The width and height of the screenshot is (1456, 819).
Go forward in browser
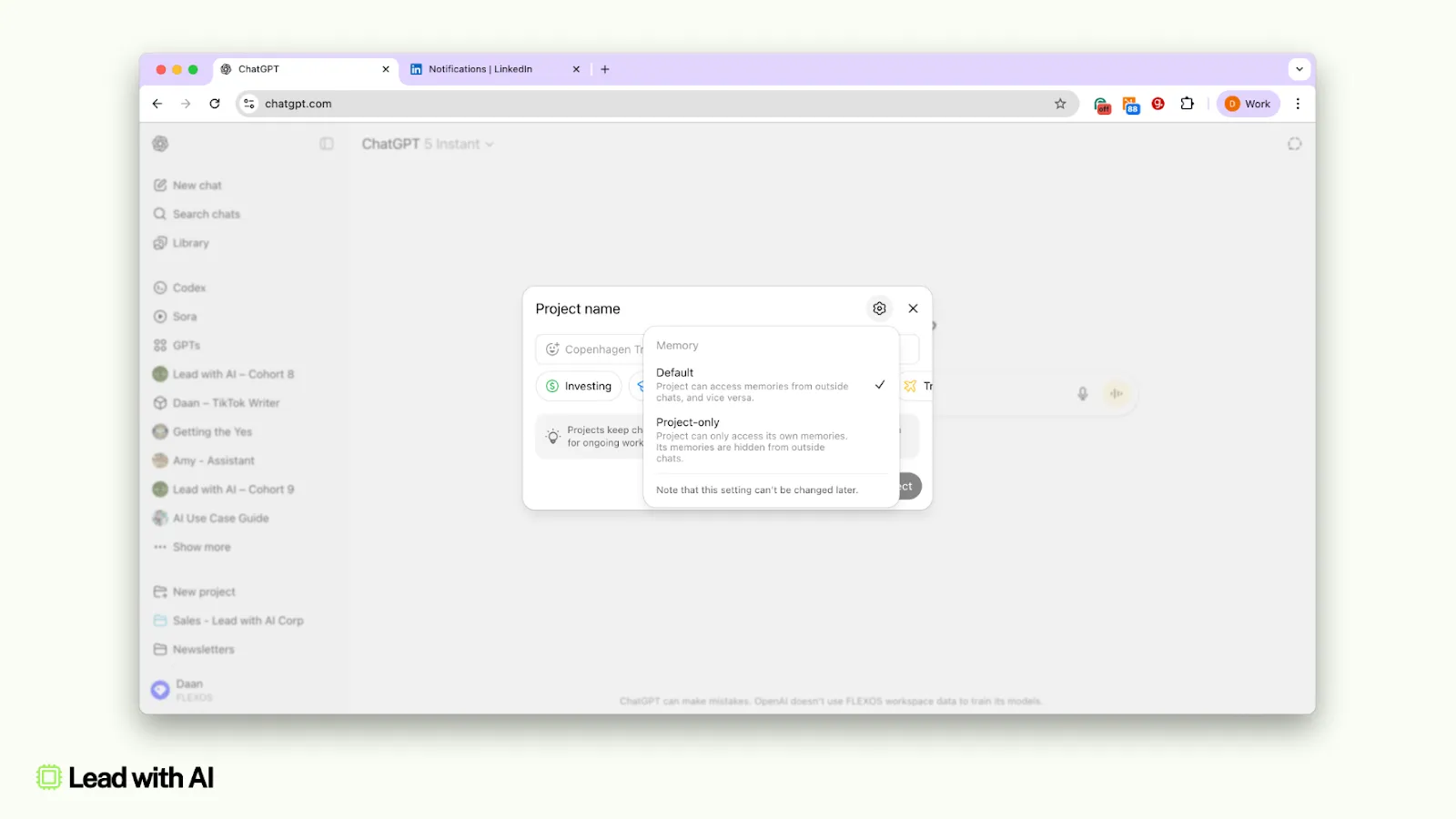[186, 104]
